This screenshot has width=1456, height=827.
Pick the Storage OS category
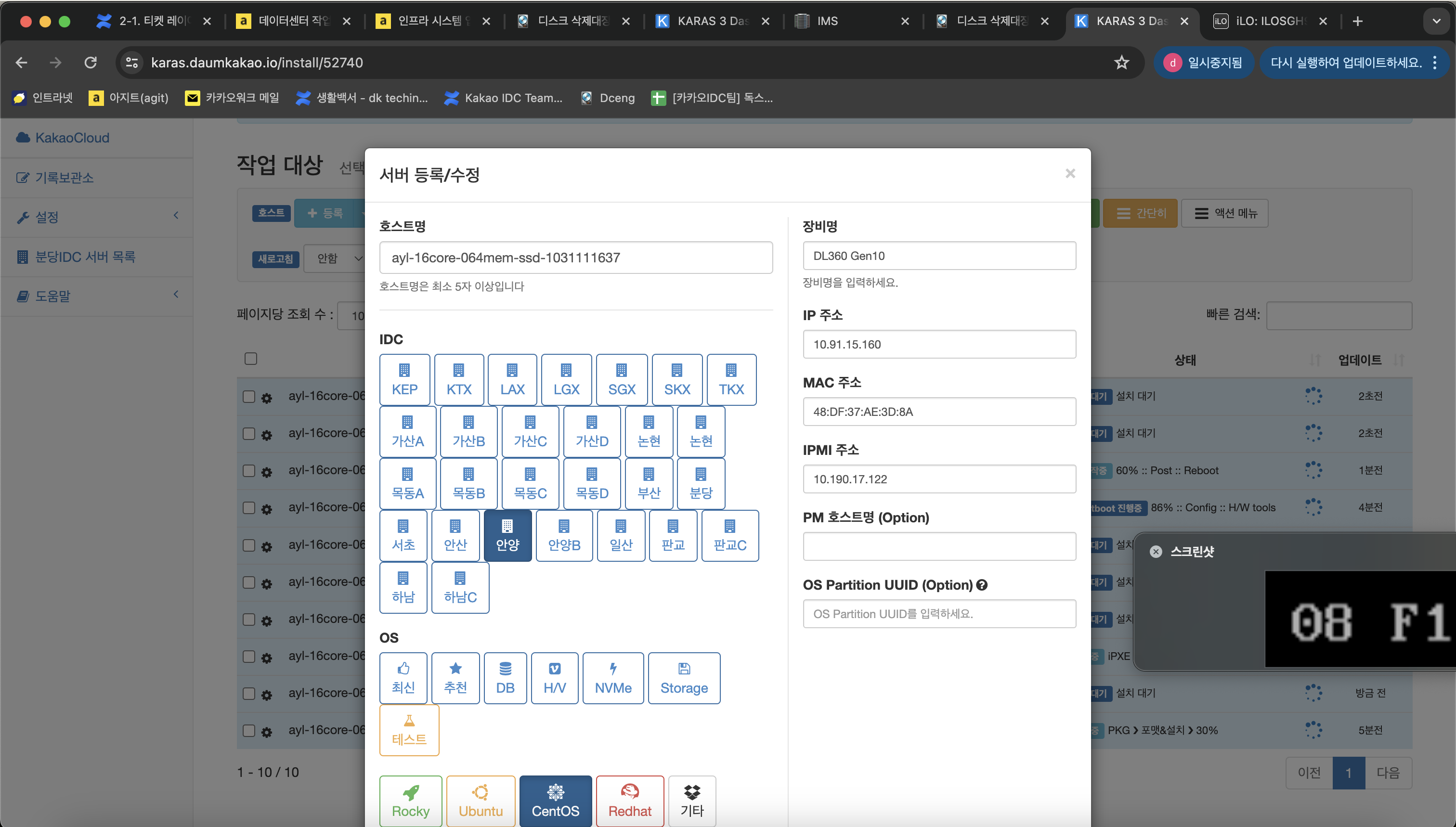(x=684, y=678)
